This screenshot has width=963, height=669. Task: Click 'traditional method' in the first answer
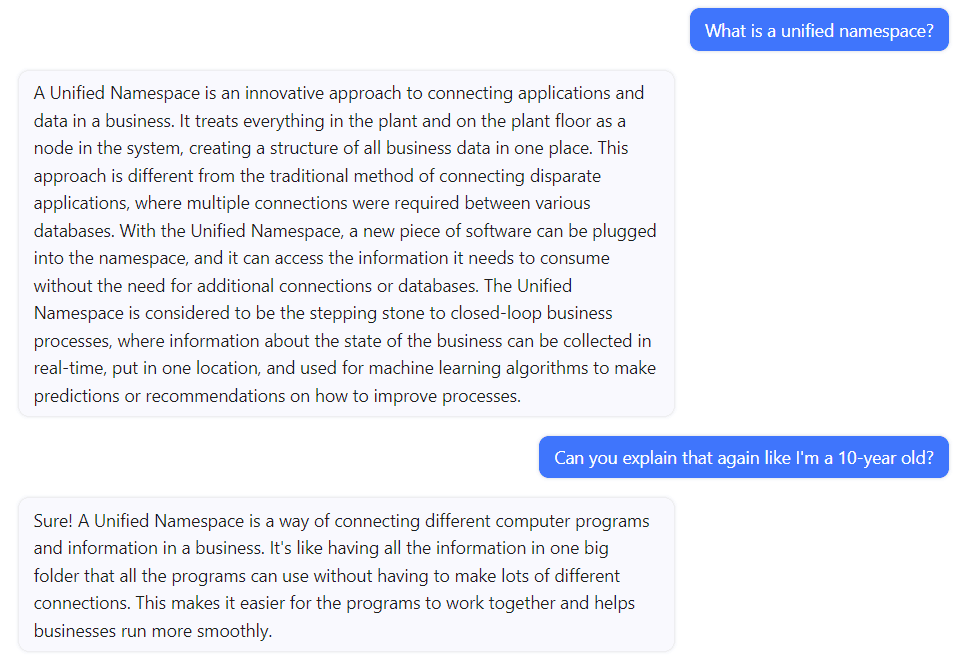click(x=341, y=176)
